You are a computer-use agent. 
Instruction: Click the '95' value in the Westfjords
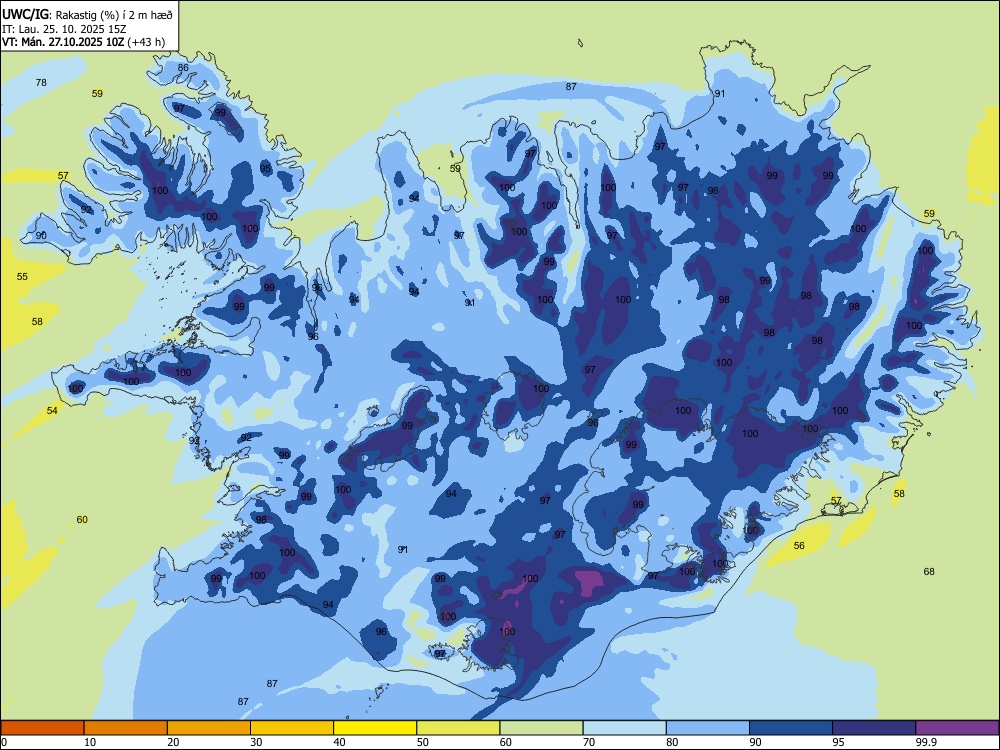[265, 169]
